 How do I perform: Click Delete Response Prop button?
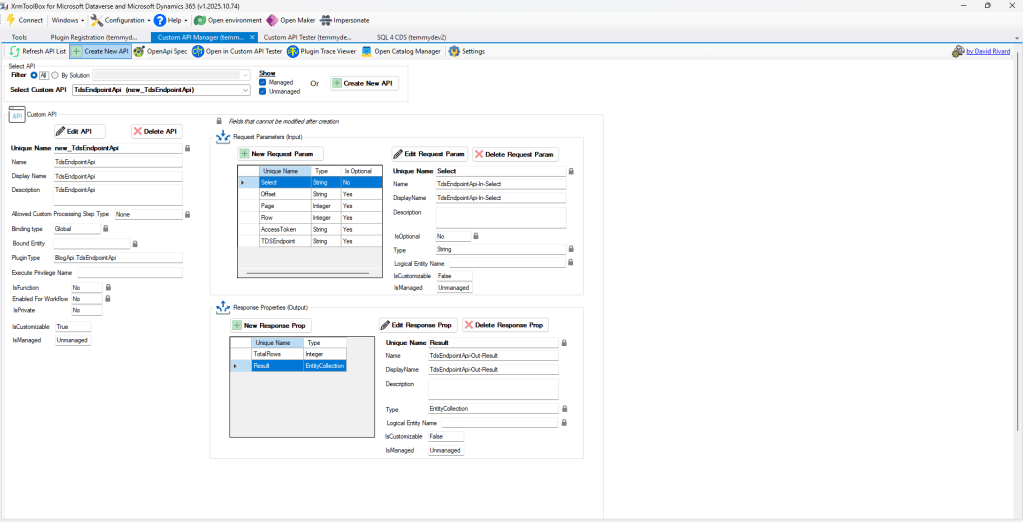pos(505,325)
